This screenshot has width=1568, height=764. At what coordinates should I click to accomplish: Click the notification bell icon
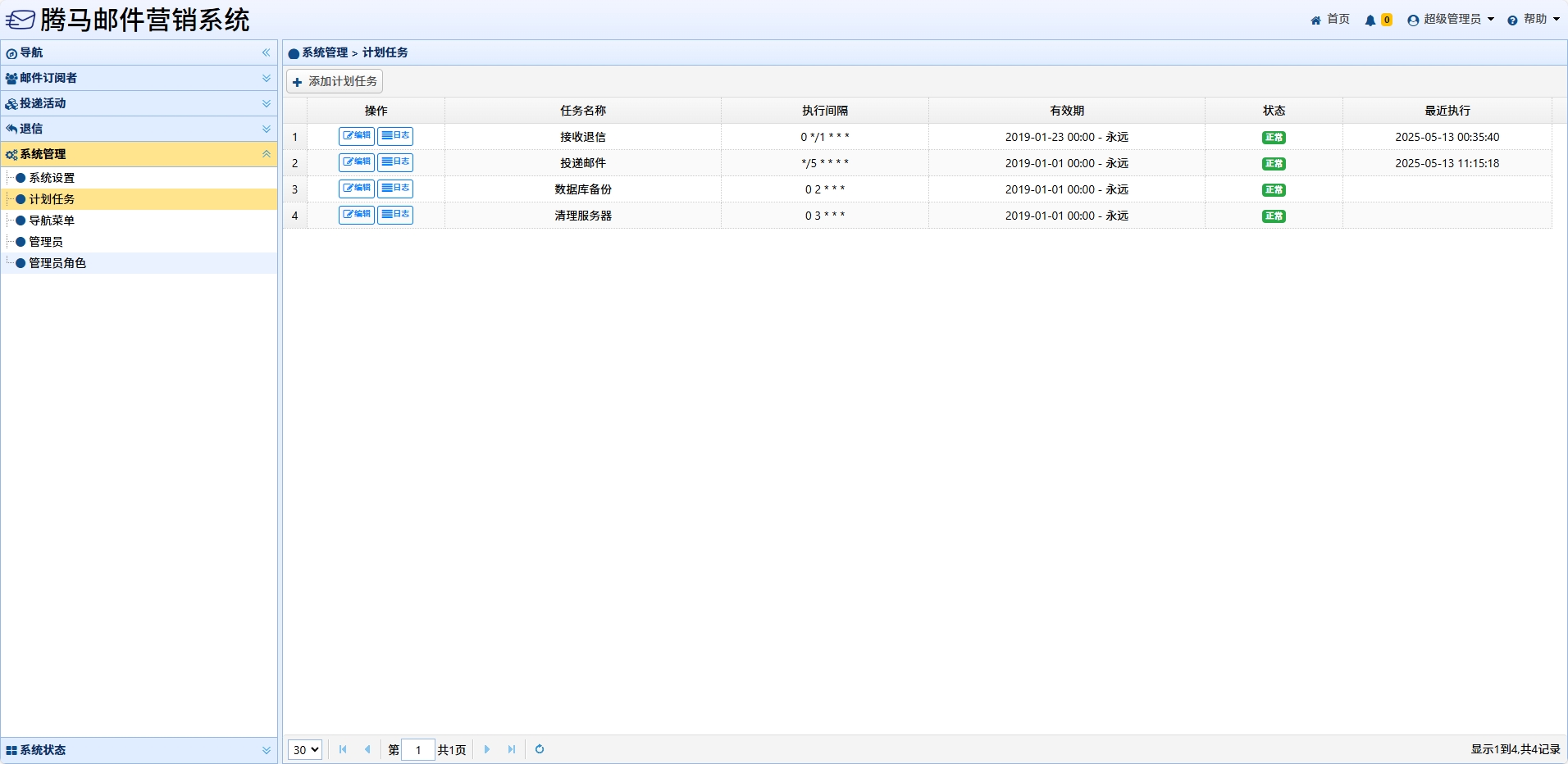pos(1370,20)
